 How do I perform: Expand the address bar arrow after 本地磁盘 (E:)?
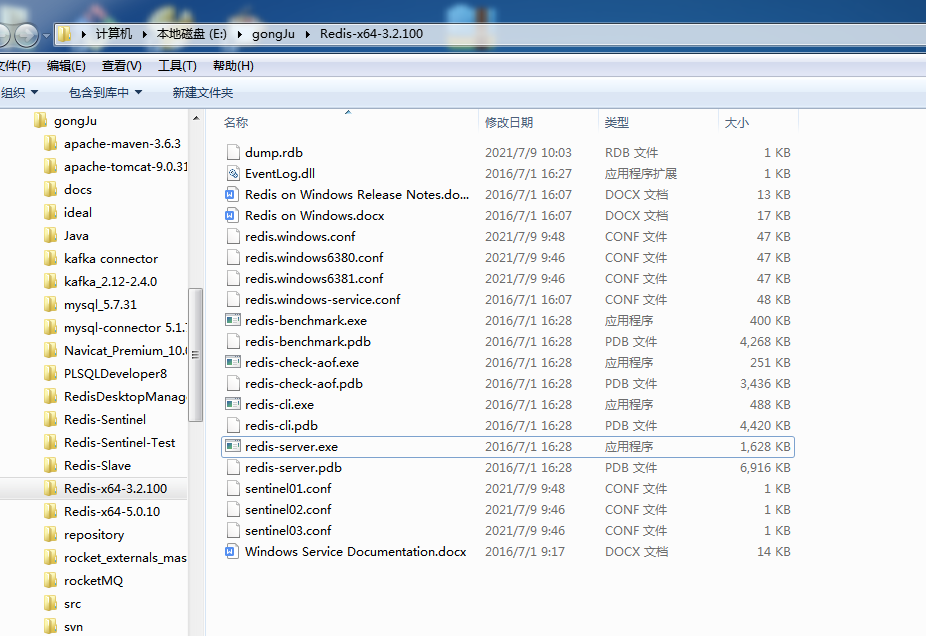click(x=239, y=34)
